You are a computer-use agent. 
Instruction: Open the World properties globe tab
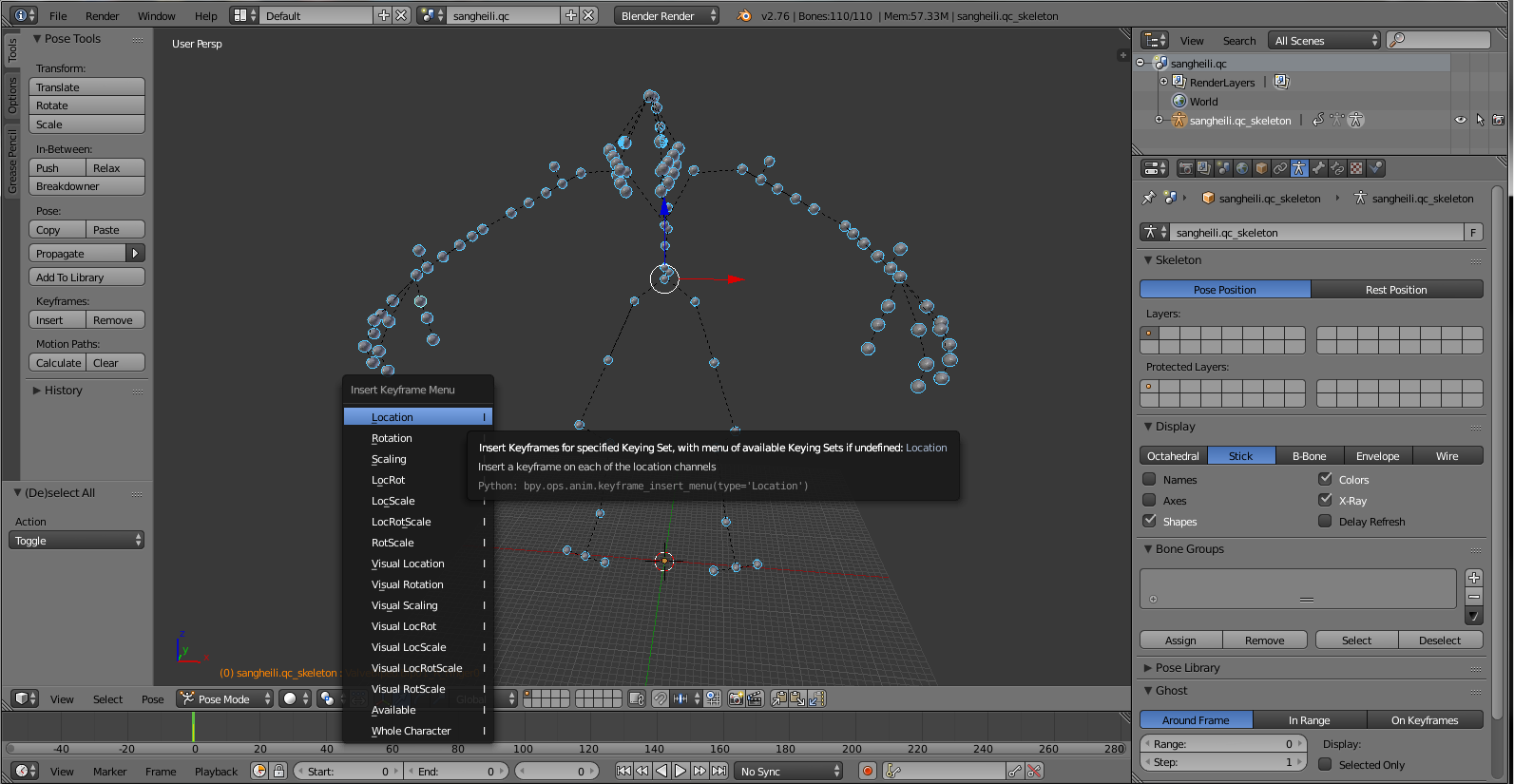click(x=1242, y=168)
